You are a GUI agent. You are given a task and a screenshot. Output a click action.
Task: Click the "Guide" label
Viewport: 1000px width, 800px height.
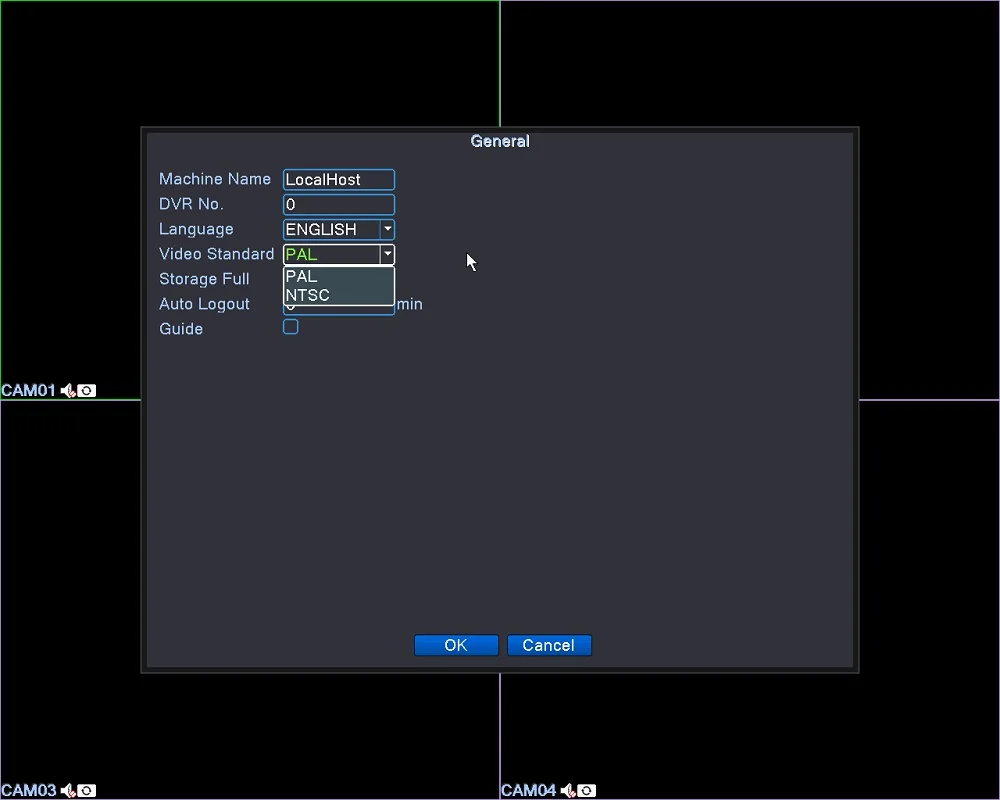coord(181,329)
